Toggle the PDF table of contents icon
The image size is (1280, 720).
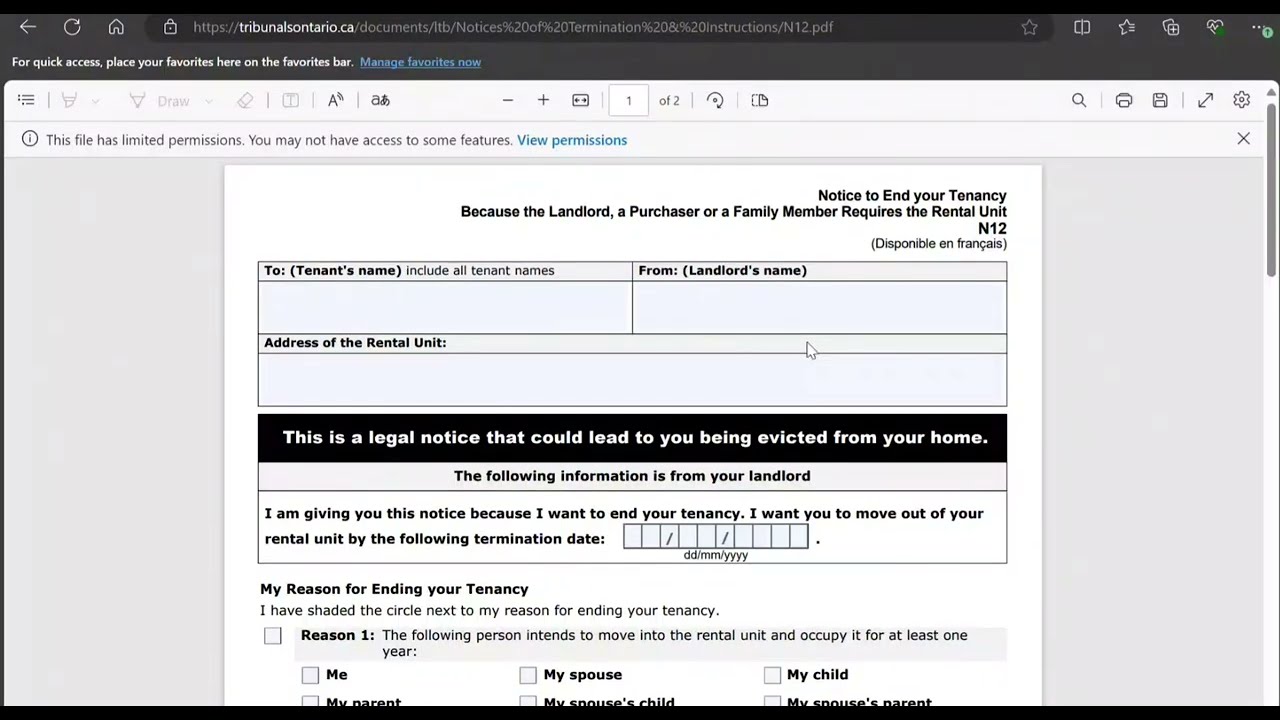click(26, 100)
